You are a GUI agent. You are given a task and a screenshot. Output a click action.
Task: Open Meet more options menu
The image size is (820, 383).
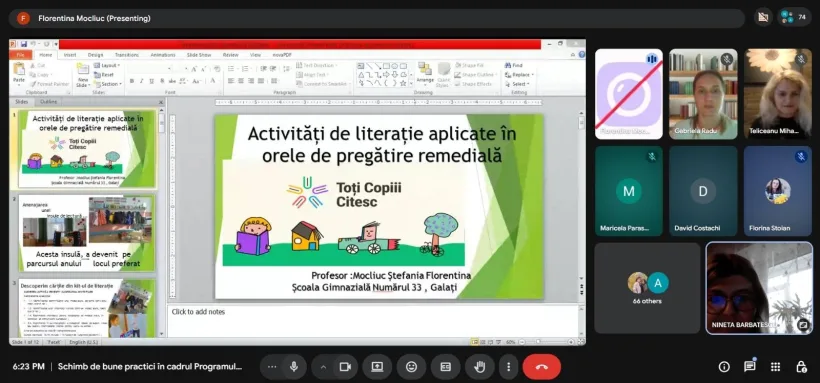click(508, 367)
